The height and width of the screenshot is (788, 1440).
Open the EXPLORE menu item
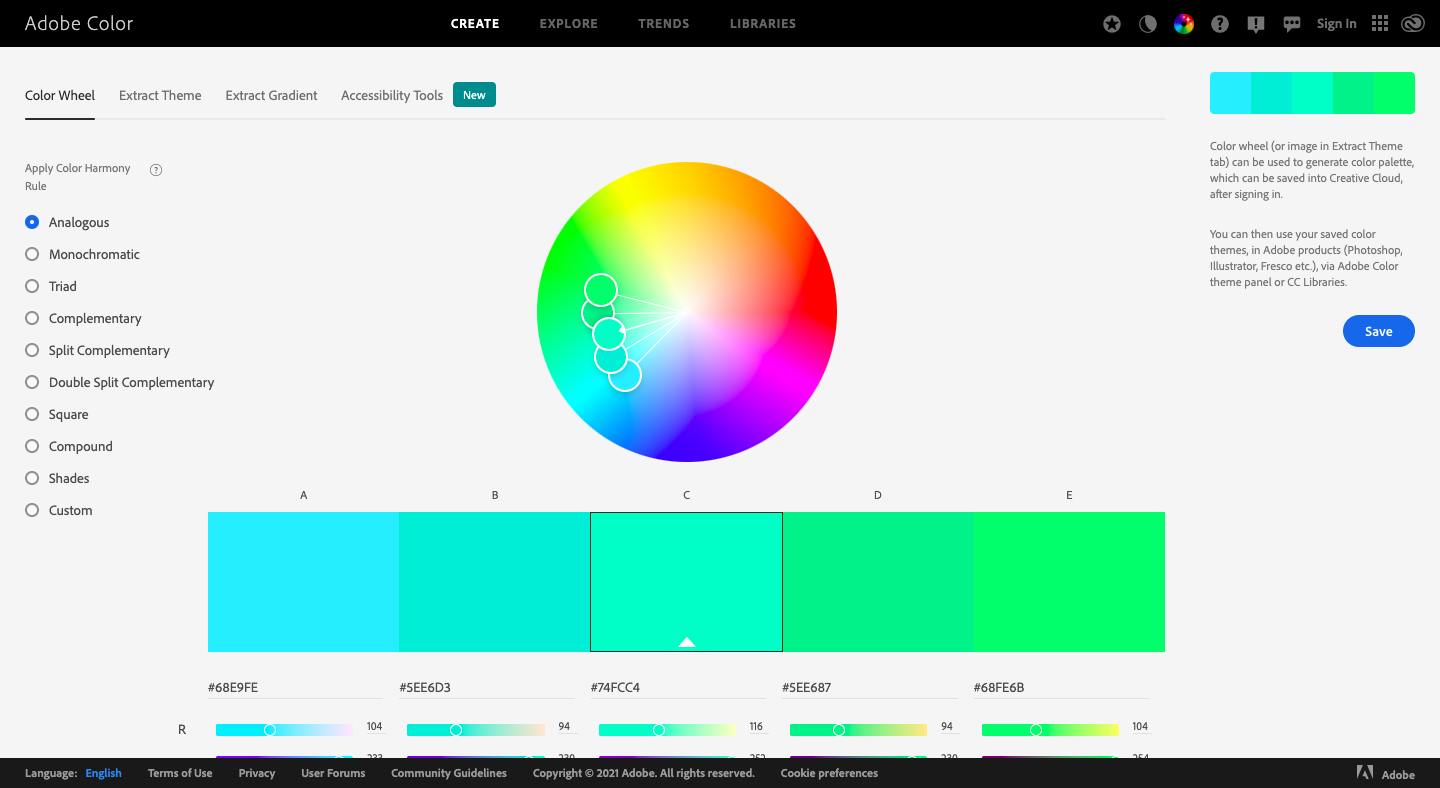[x=568, y=23]
